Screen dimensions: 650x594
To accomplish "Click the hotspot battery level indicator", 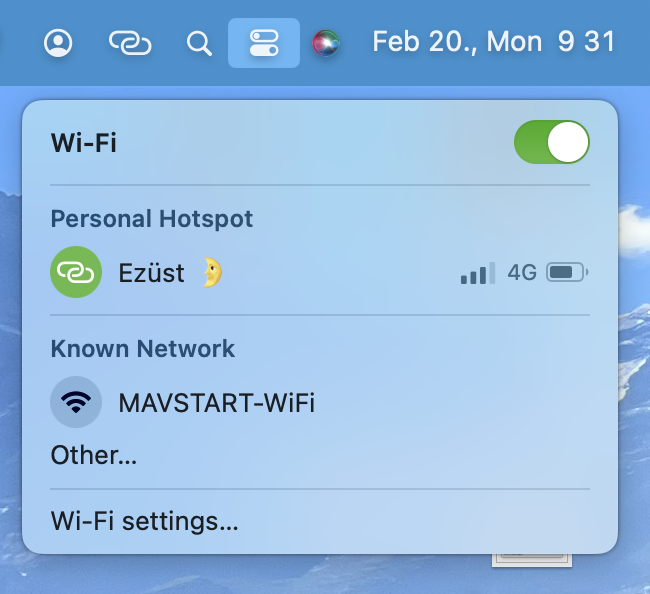I will point(567,272).
